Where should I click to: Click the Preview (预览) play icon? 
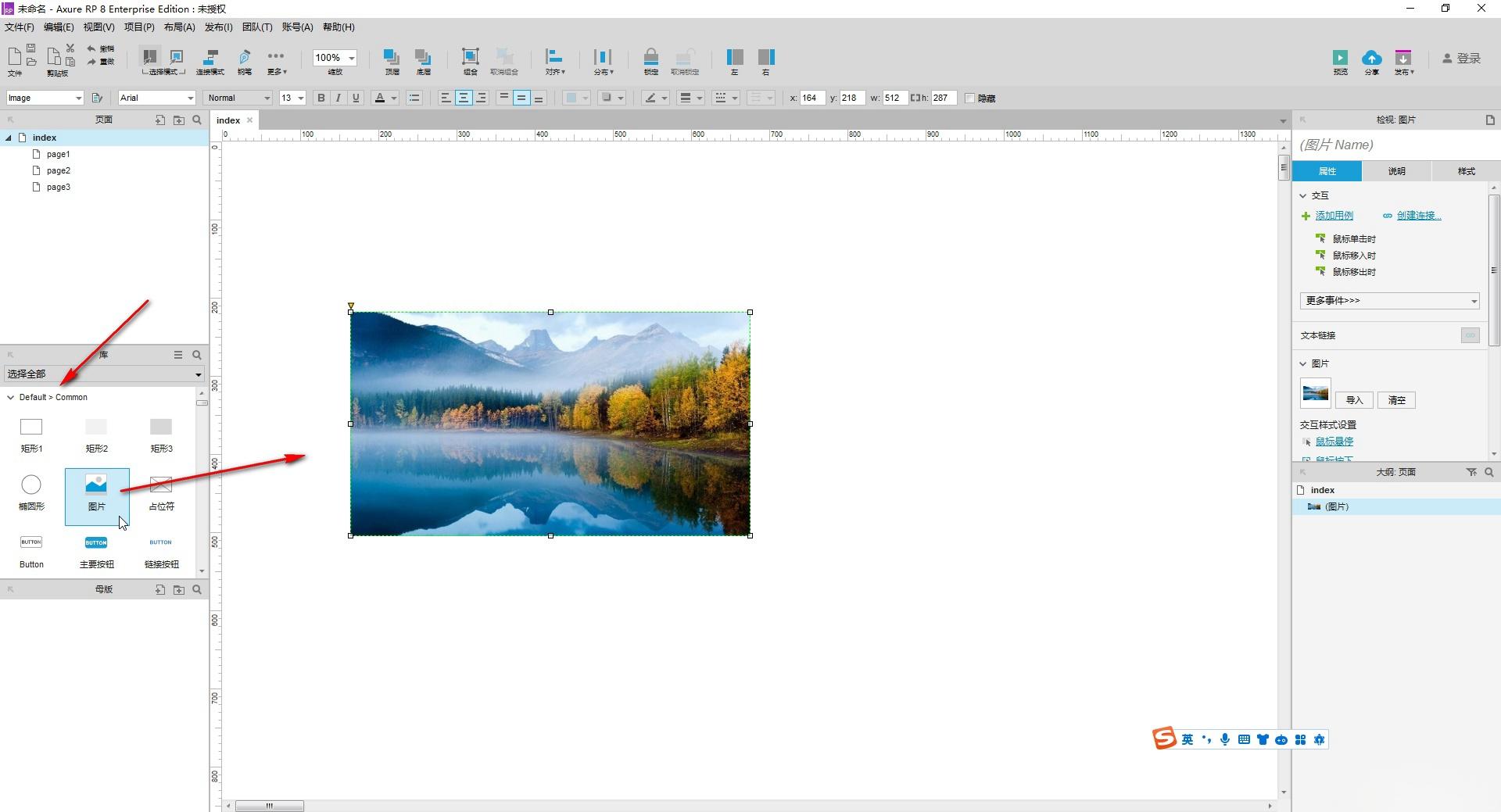coord(1340,58)
